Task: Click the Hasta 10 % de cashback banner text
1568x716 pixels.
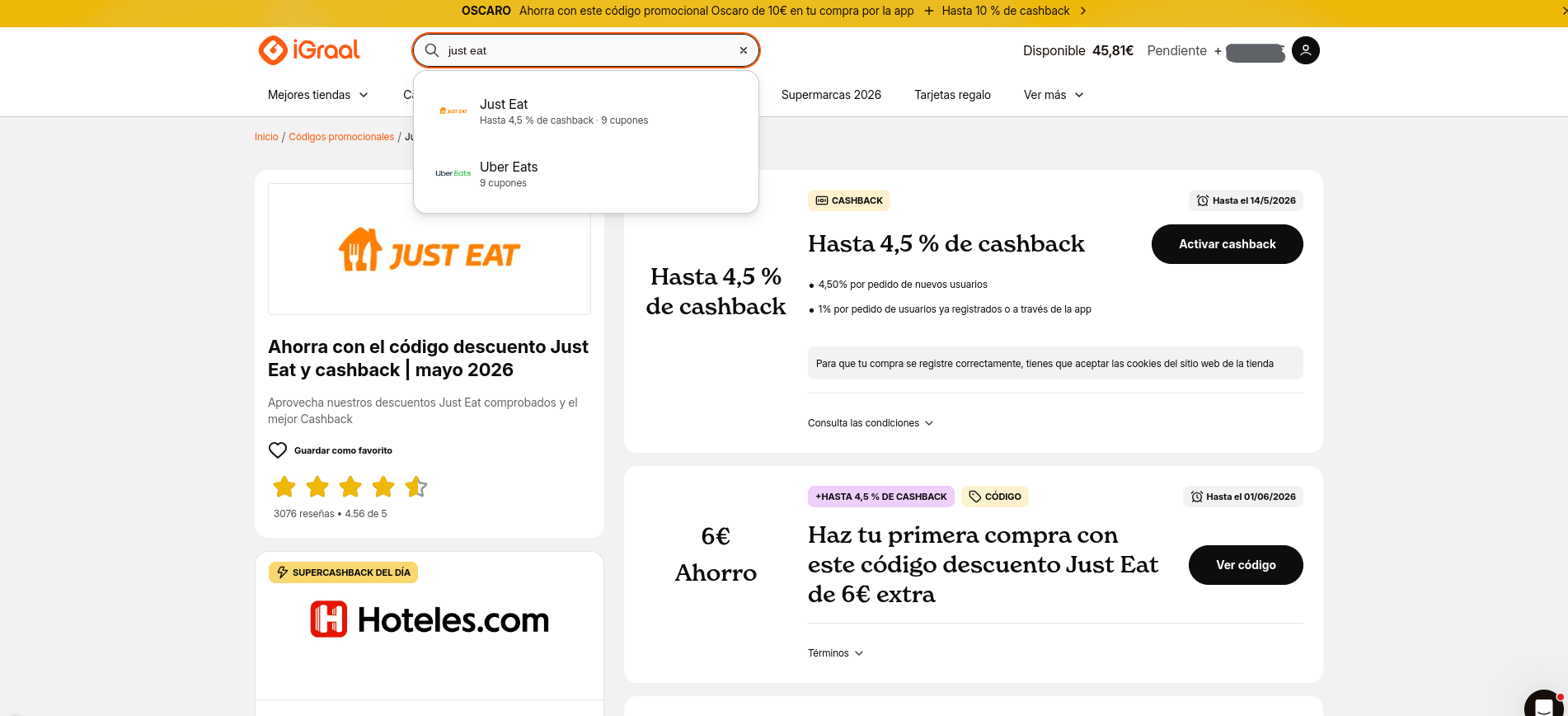Action: [1006, 11]
